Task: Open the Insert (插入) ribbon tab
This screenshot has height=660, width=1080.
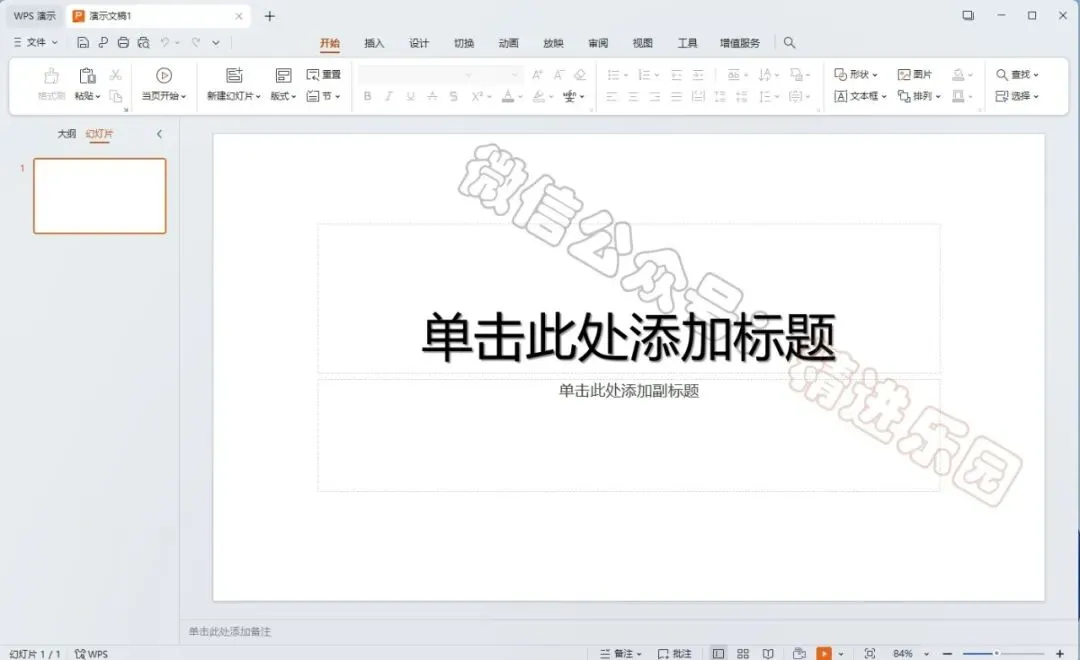Action: click(374, 43)
